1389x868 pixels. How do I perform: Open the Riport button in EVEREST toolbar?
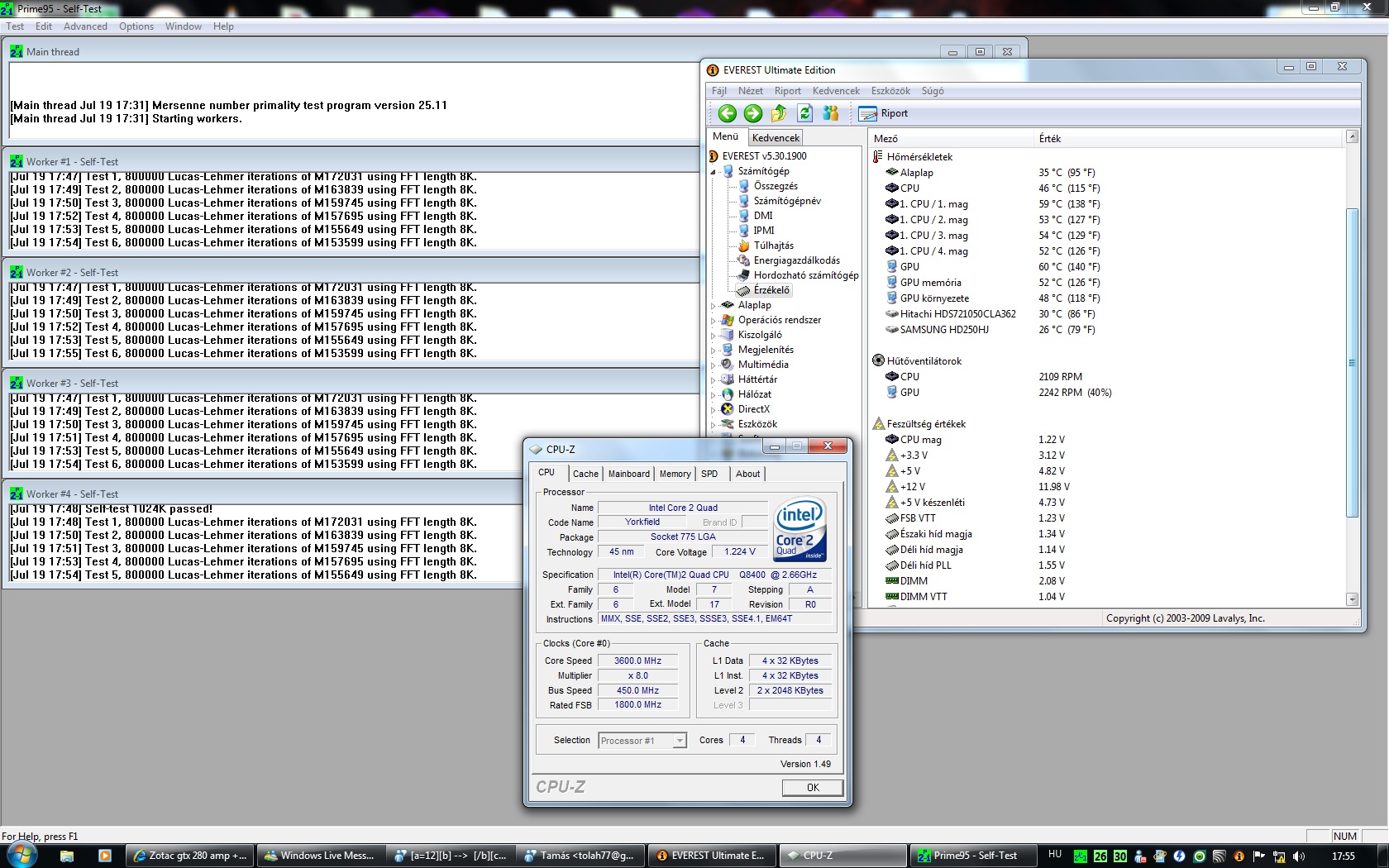click(883, 113)
